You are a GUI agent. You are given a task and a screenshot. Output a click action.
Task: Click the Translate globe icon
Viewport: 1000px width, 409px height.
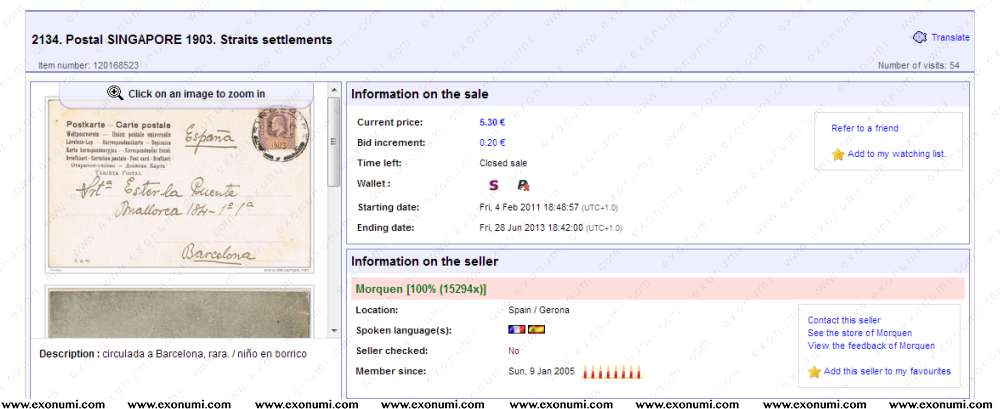tap(919, 38)
